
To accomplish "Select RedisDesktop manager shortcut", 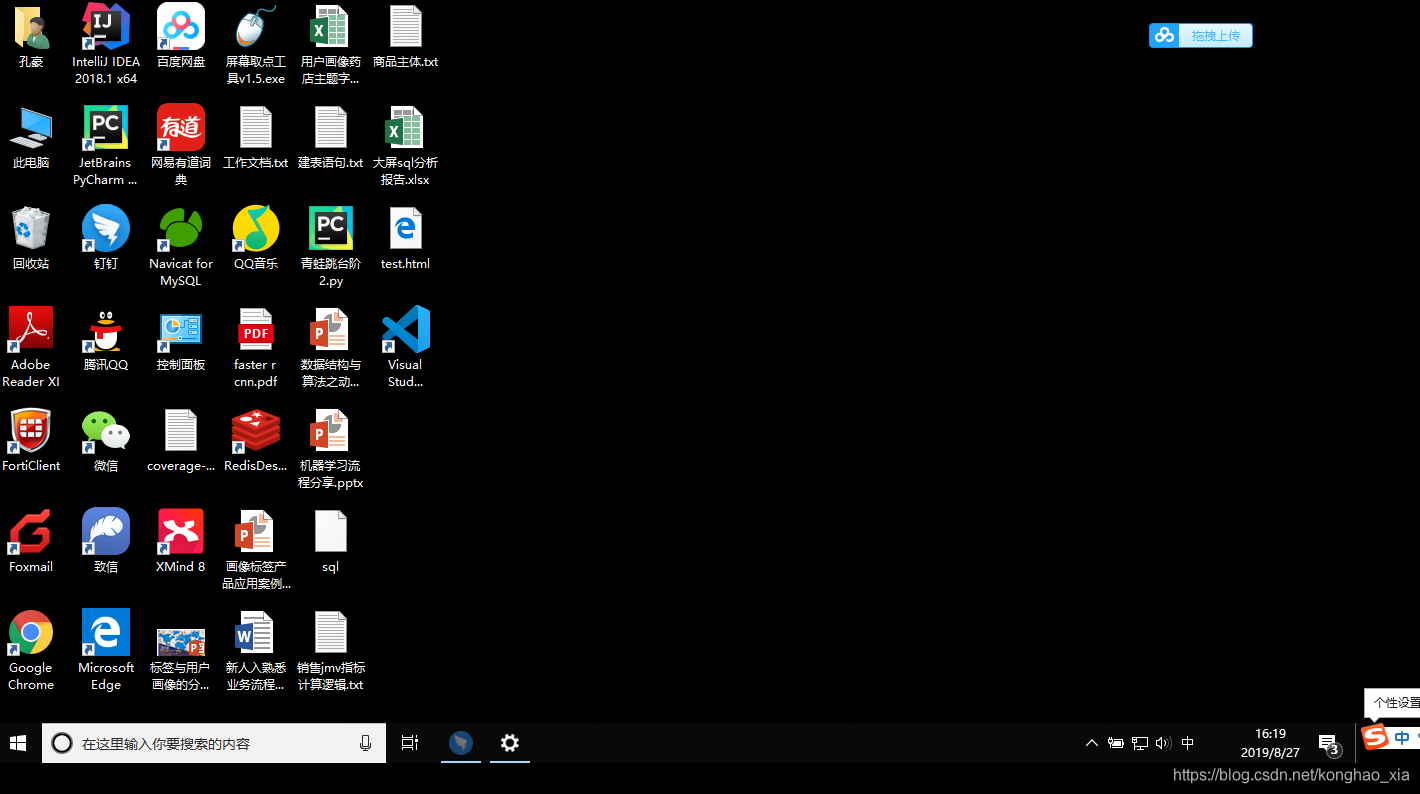I will coord(256,441).
